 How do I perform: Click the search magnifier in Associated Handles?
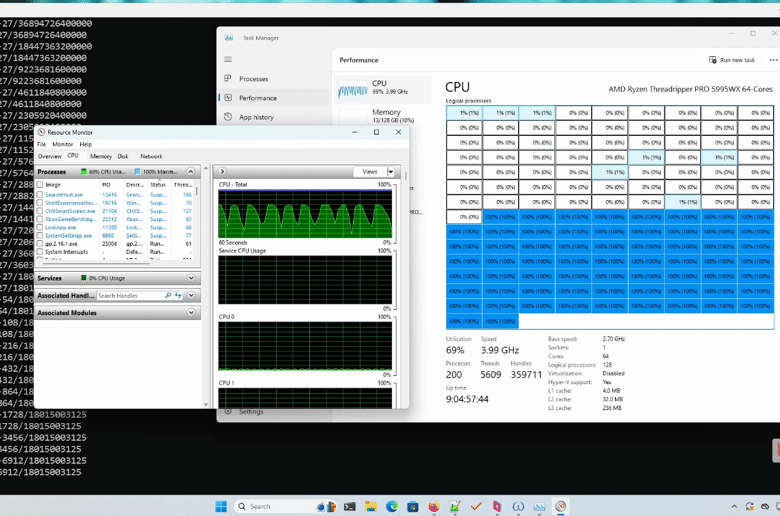tap(168, 296)
